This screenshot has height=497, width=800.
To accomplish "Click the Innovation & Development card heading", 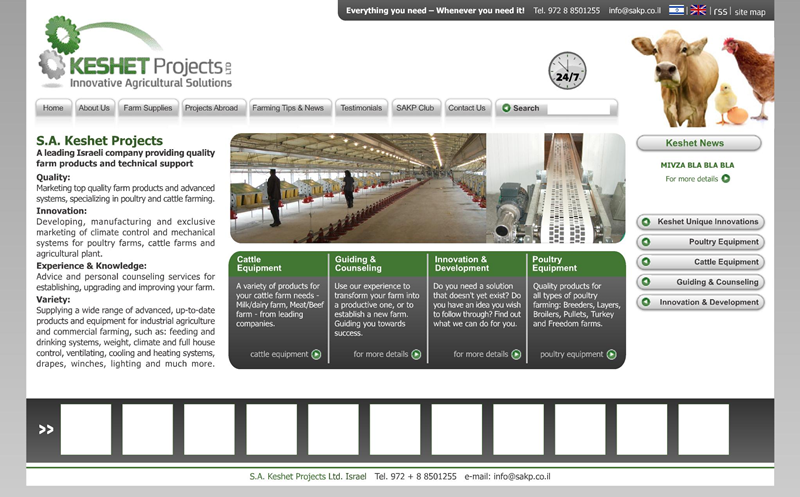I will pyautogui.click(x=461, y=264).
